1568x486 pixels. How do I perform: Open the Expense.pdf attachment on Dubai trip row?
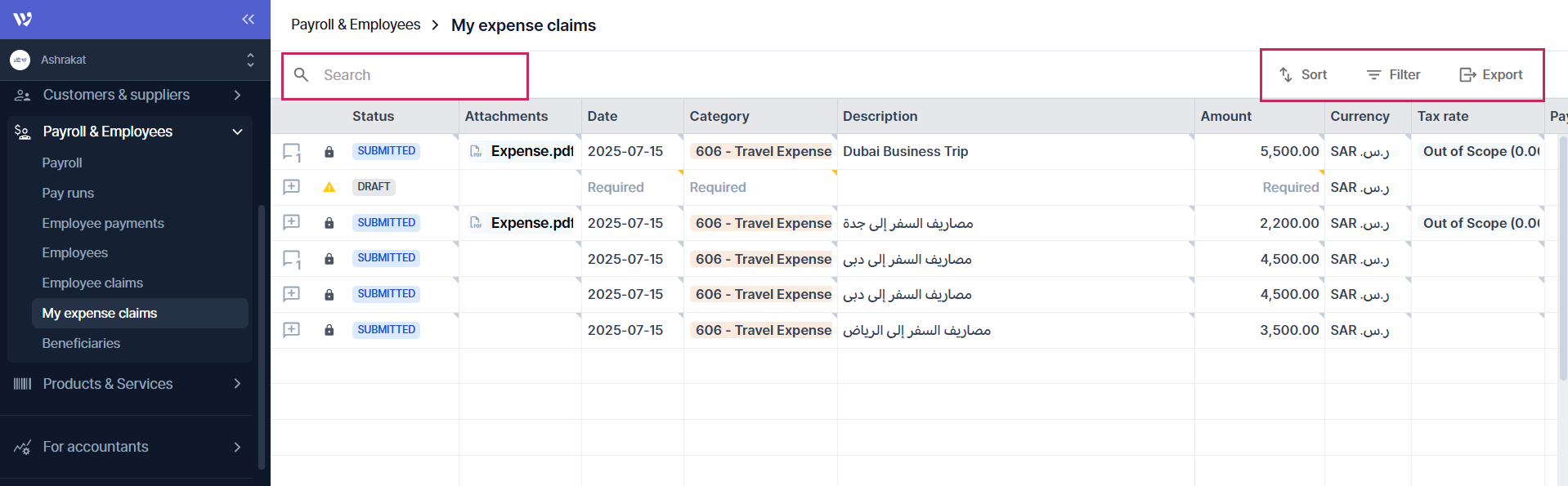point(531,152)
